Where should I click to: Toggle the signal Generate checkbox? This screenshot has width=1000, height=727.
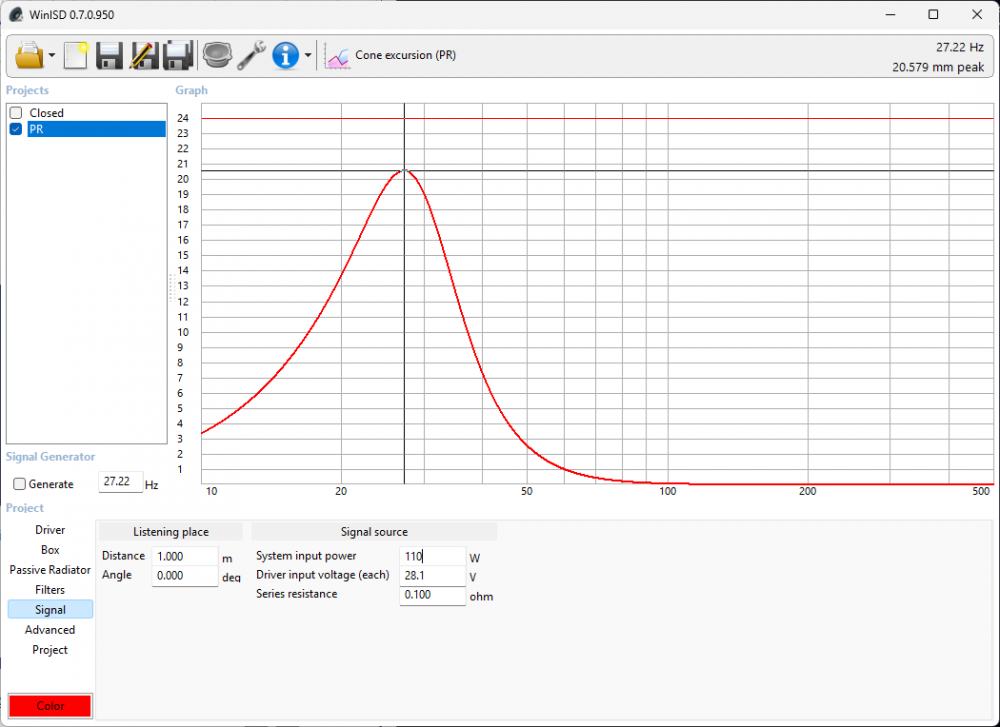point(19,484)
